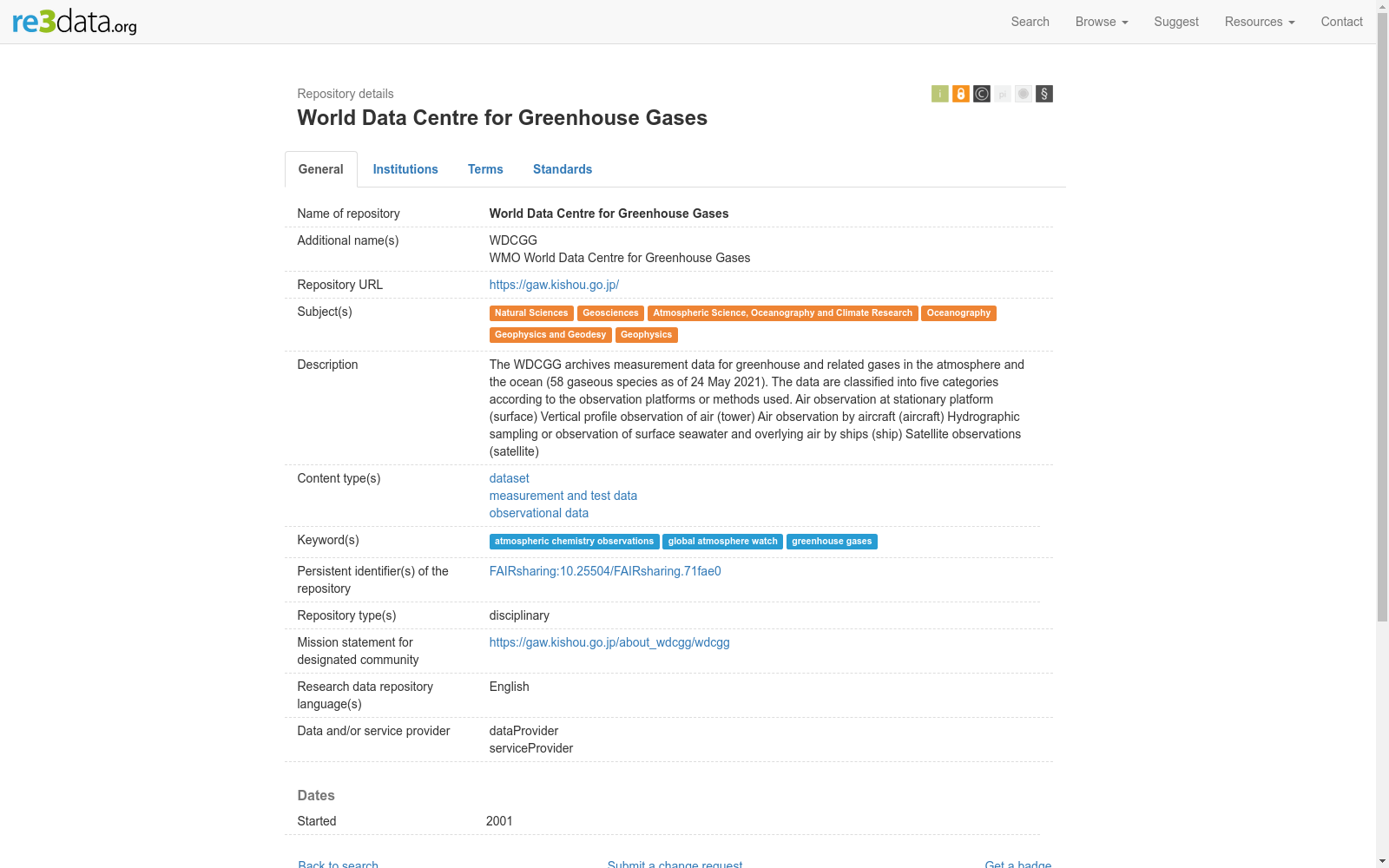Click the vertical page scrollbar
1389x868 pixels.
click(1382, 318)
